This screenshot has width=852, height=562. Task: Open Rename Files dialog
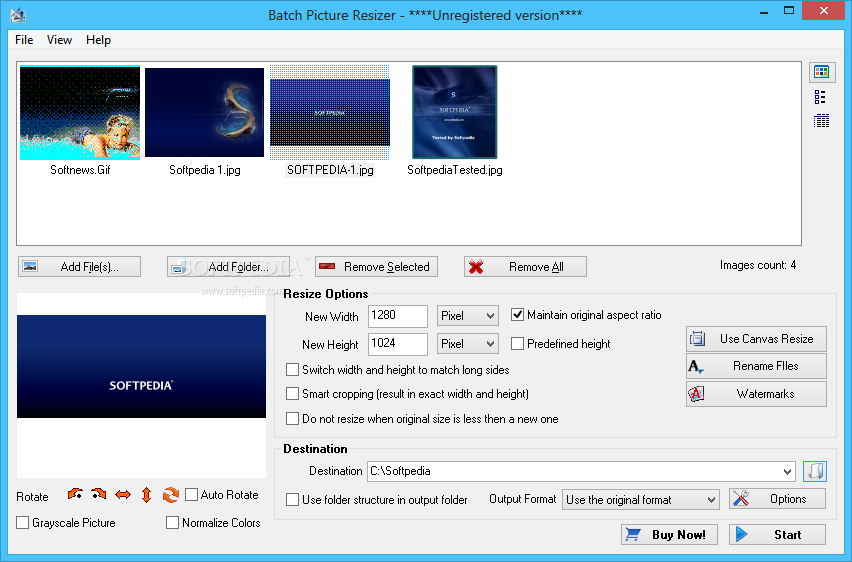[756, 366]
